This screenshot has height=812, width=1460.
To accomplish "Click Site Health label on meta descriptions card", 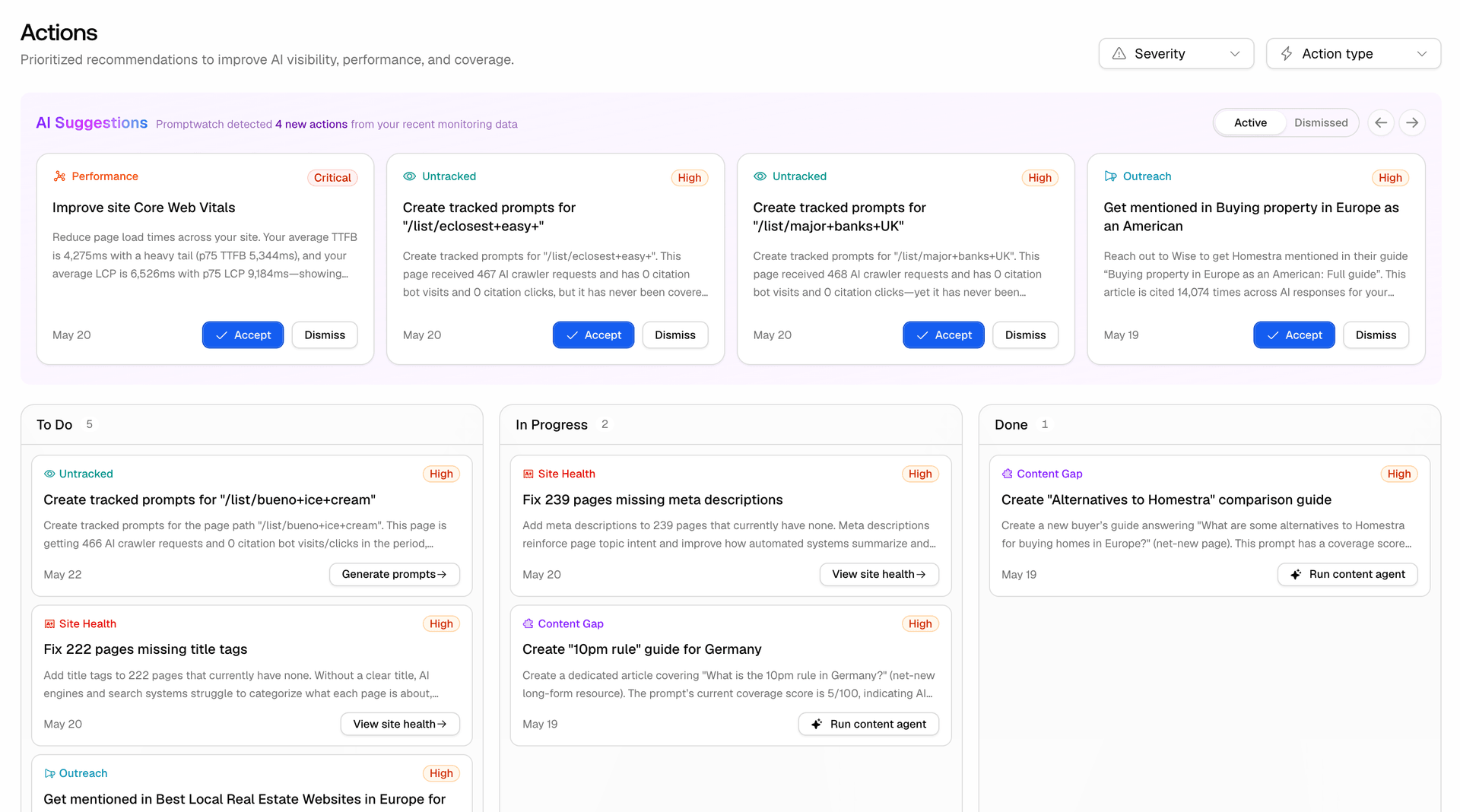I will click(567, 474).
